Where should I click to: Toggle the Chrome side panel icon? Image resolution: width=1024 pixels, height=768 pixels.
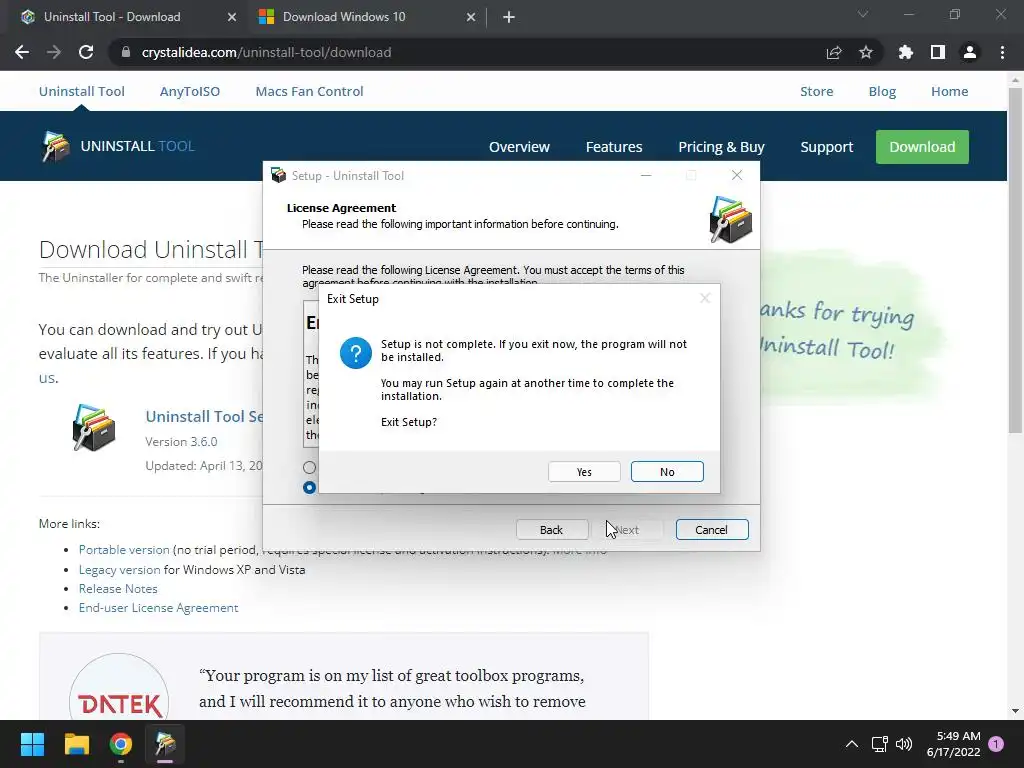coord(938,52)
